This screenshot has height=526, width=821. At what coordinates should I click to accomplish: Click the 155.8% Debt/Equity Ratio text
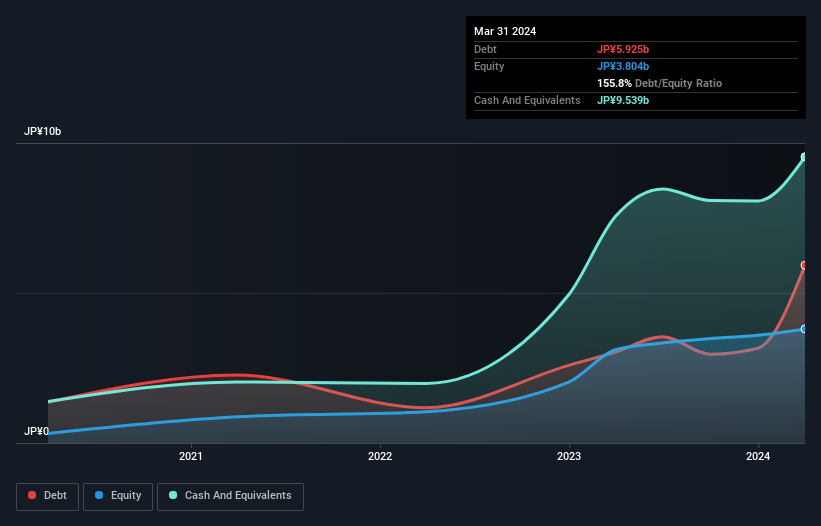click(659, 83)
